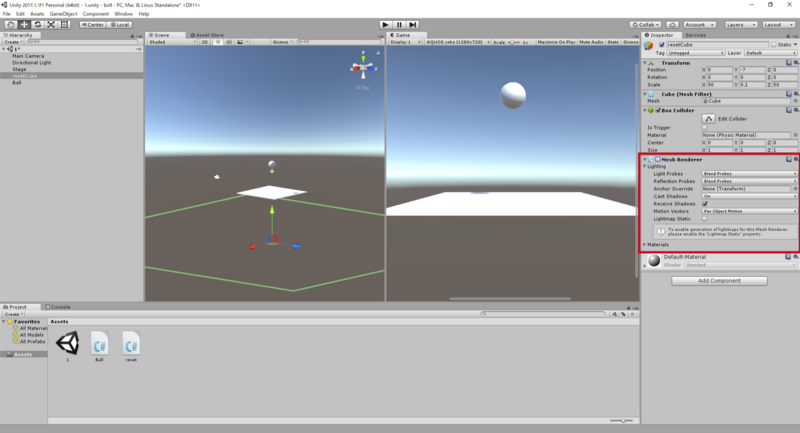Click Physic Material object picker circle

795,135
